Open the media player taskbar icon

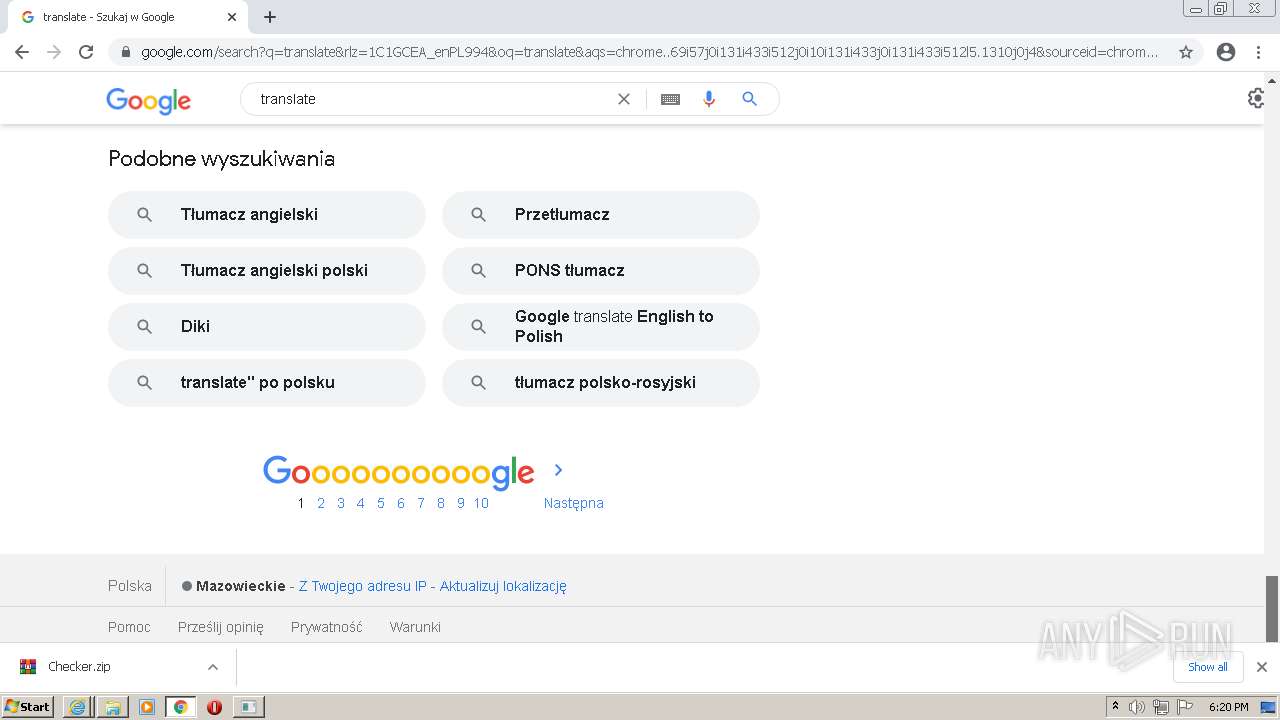tap(147, 707)
